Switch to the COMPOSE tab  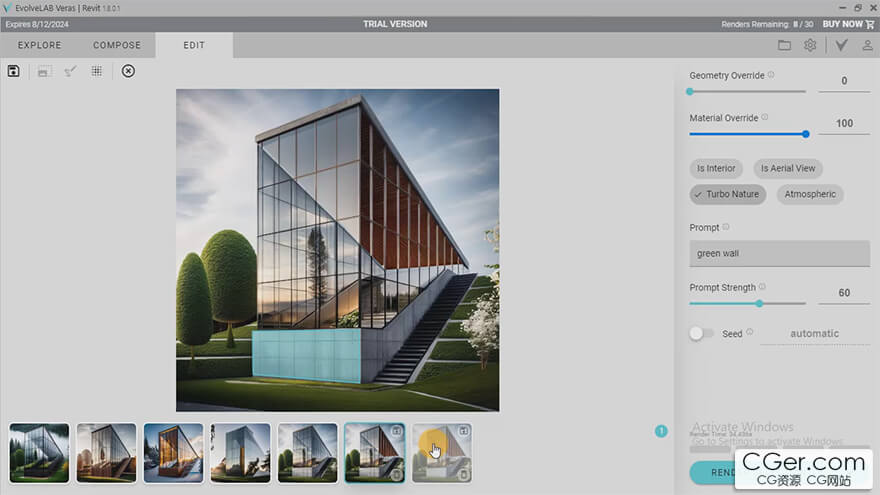pos(117,45)
